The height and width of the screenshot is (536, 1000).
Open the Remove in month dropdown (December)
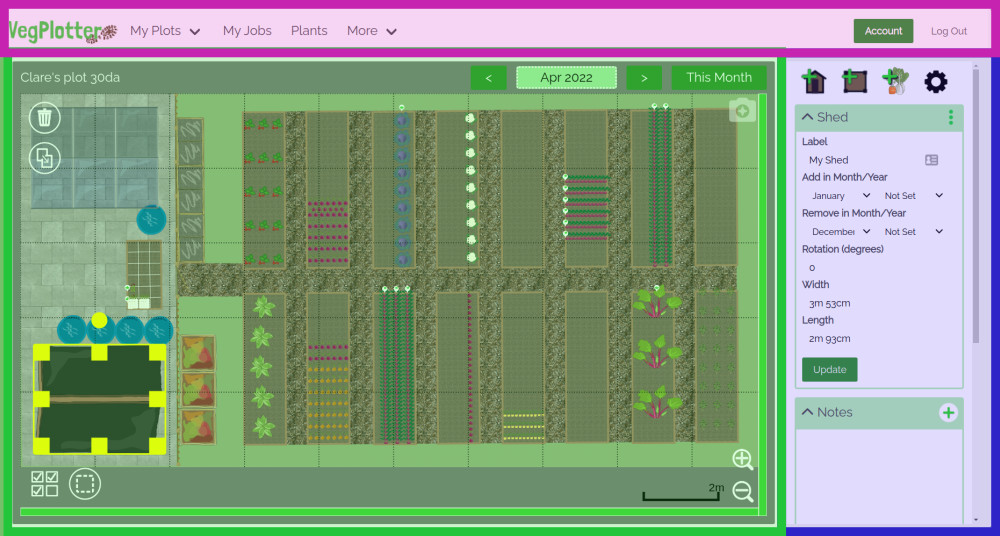pyautogui.click(x=840, y=232)
